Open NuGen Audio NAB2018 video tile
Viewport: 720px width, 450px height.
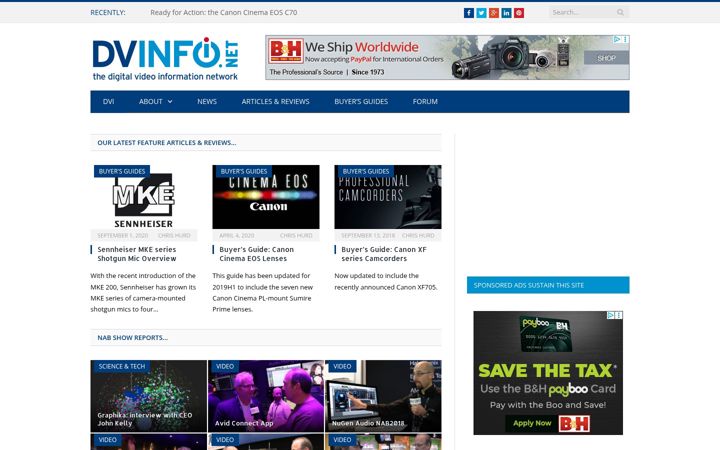pos(383,396)
